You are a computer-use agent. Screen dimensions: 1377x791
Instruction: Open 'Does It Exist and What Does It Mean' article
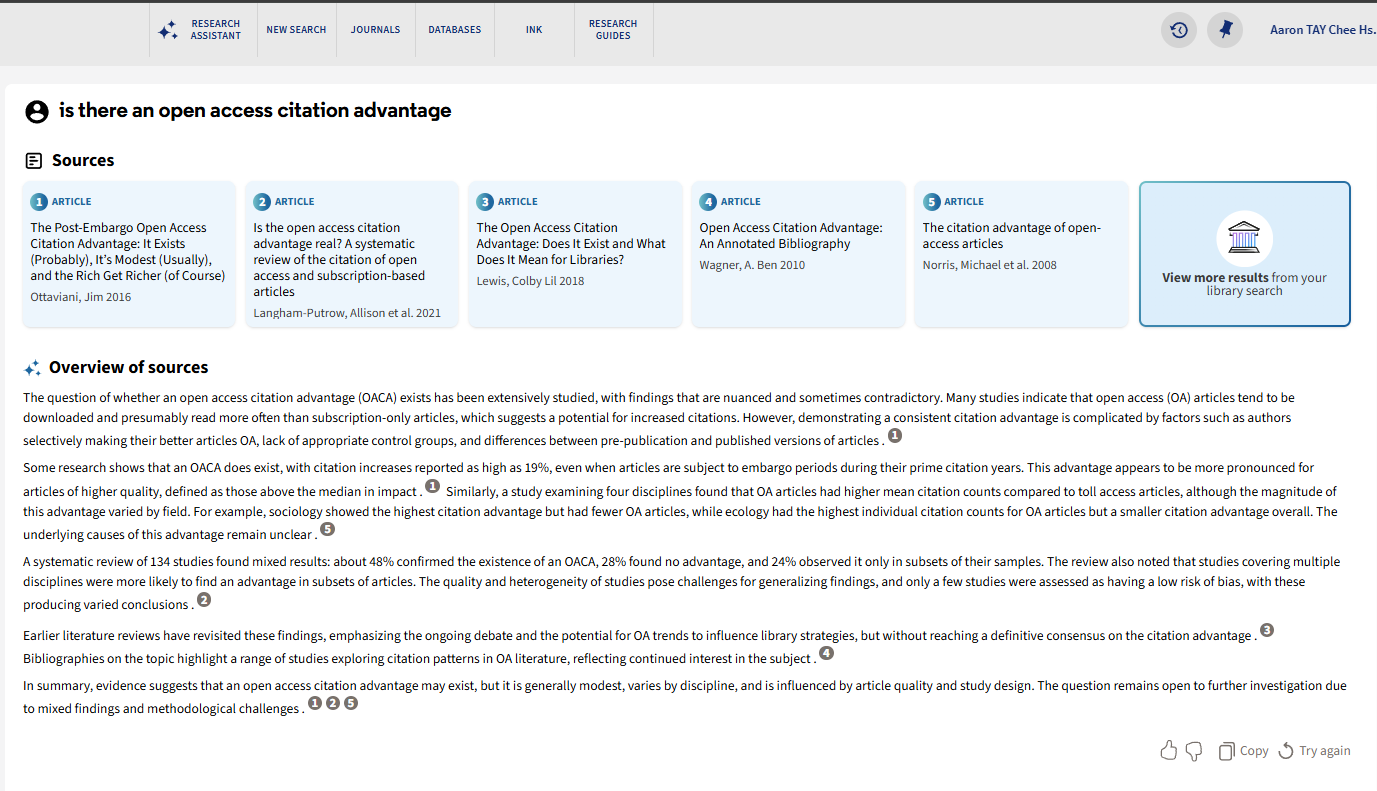571,244
